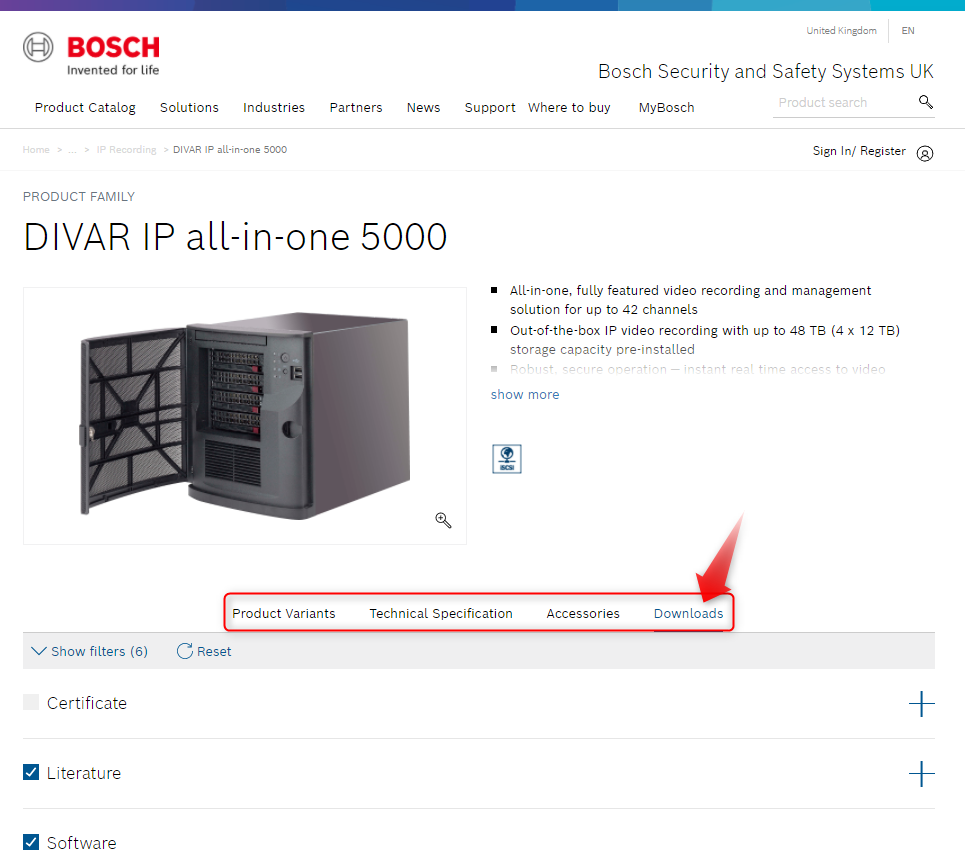Enable the Certificate checkbox
This screenshot has width=965, height=868.
pyautogui.click(x=31, y=703)
